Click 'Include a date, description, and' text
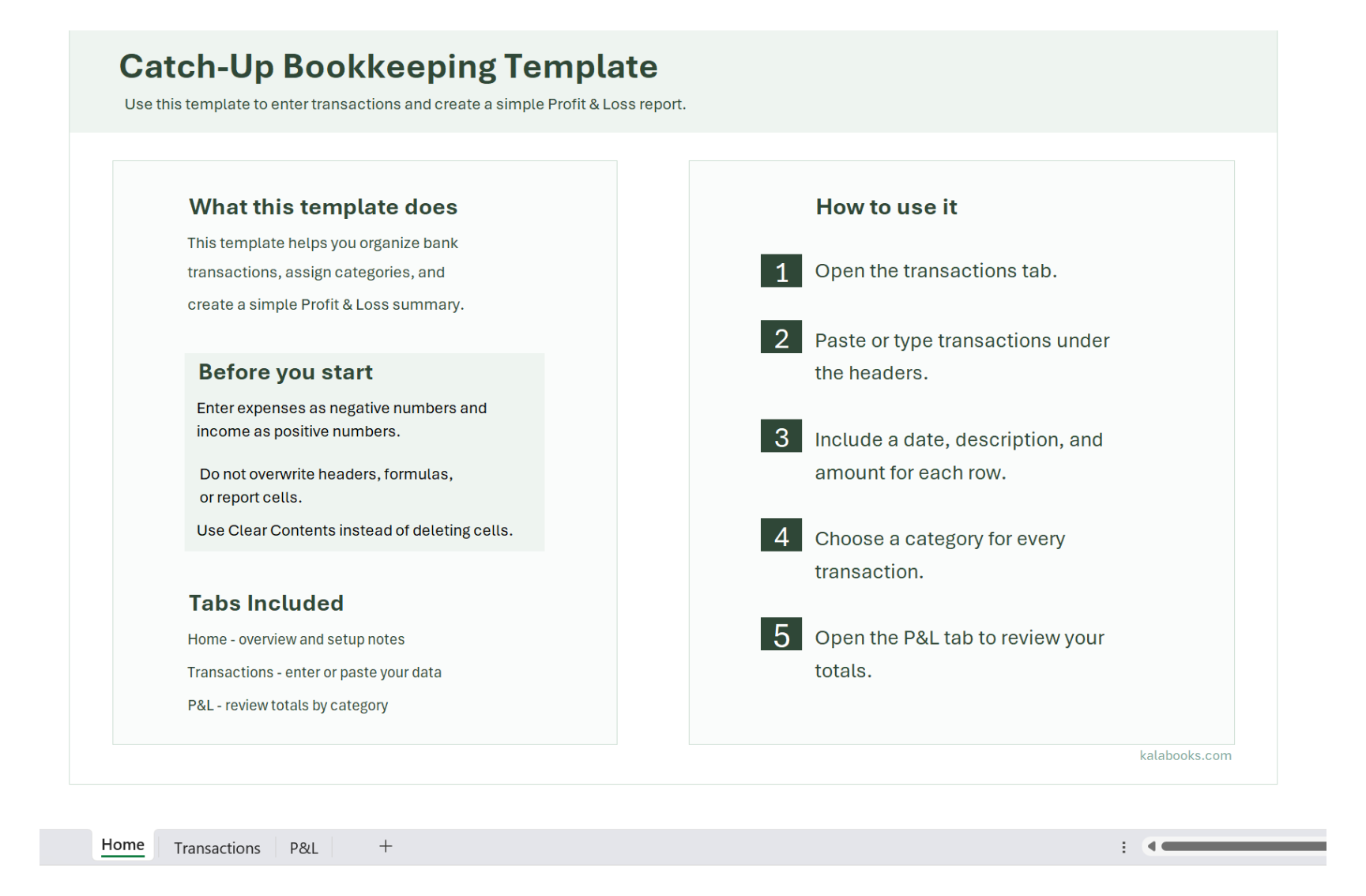The height and width of the screenshot is (896, 1366). 958,440
